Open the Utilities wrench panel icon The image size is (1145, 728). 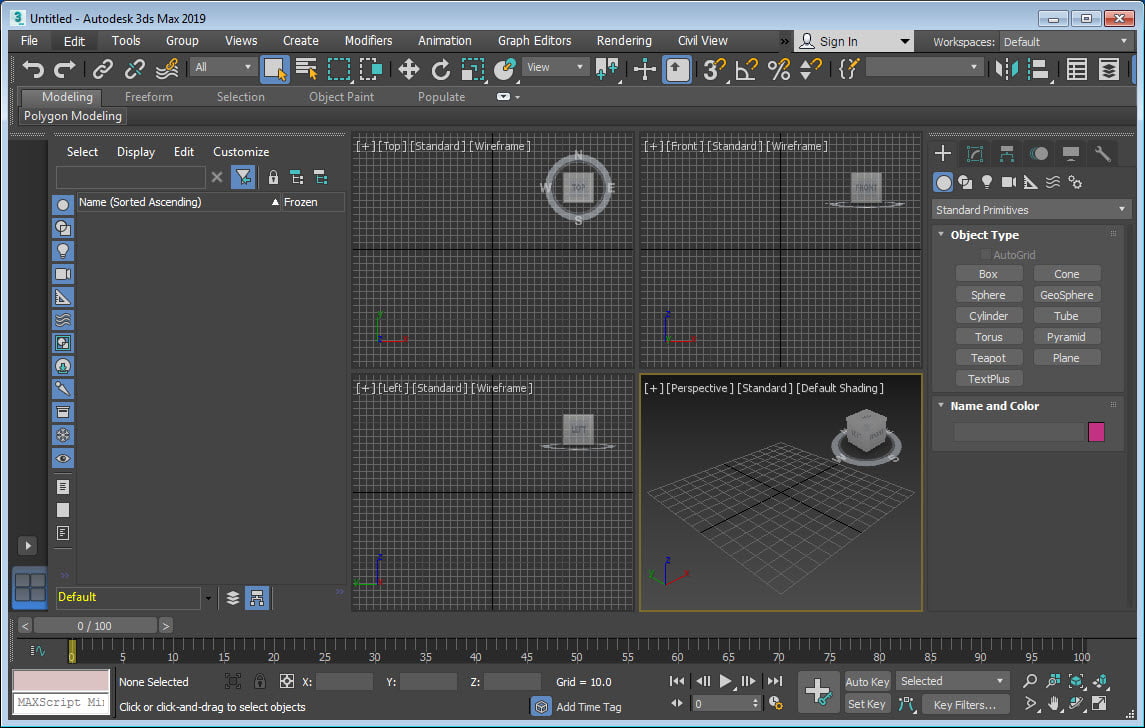click(1103, 153)
